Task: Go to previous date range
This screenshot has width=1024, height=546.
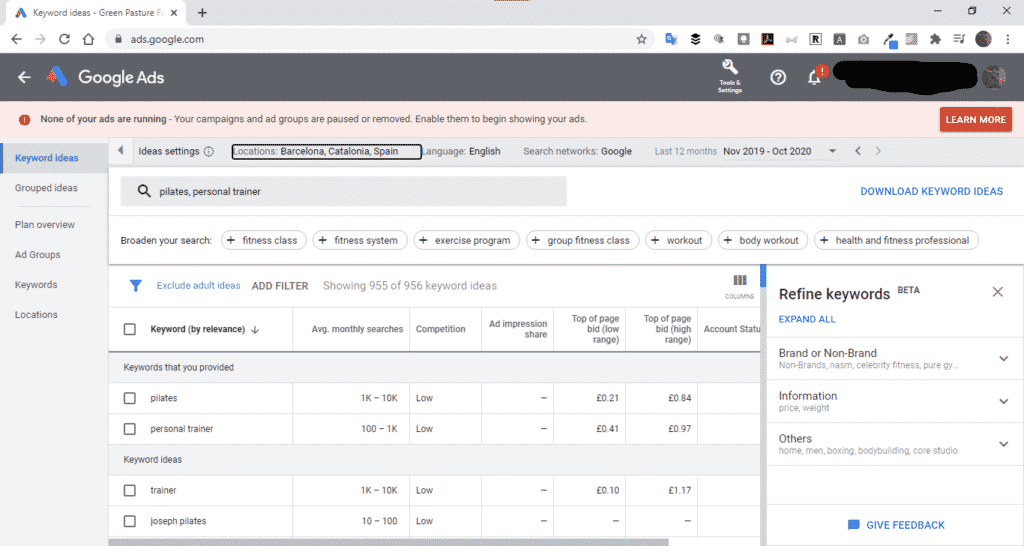Action: click(x=857, y=151)
